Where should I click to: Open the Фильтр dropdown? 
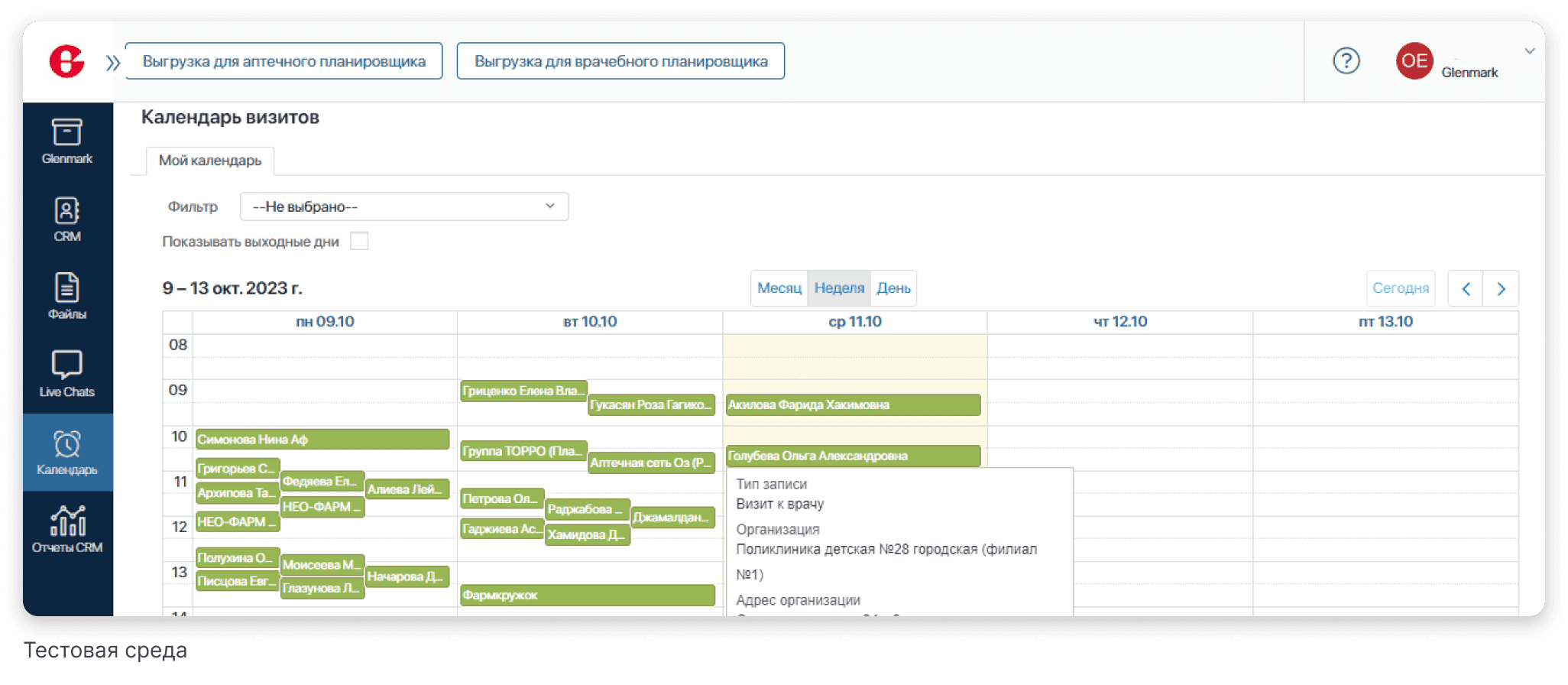tap(403, 206)
